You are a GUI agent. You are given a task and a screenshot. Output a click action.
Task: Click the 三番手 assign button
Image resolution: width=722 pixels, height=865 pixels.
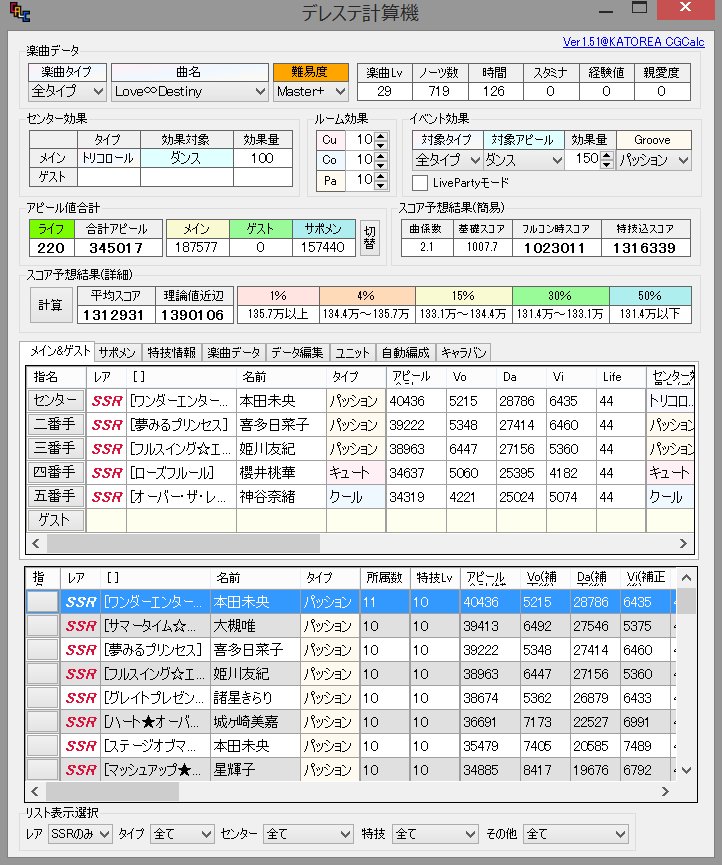[x=56, y=448]
